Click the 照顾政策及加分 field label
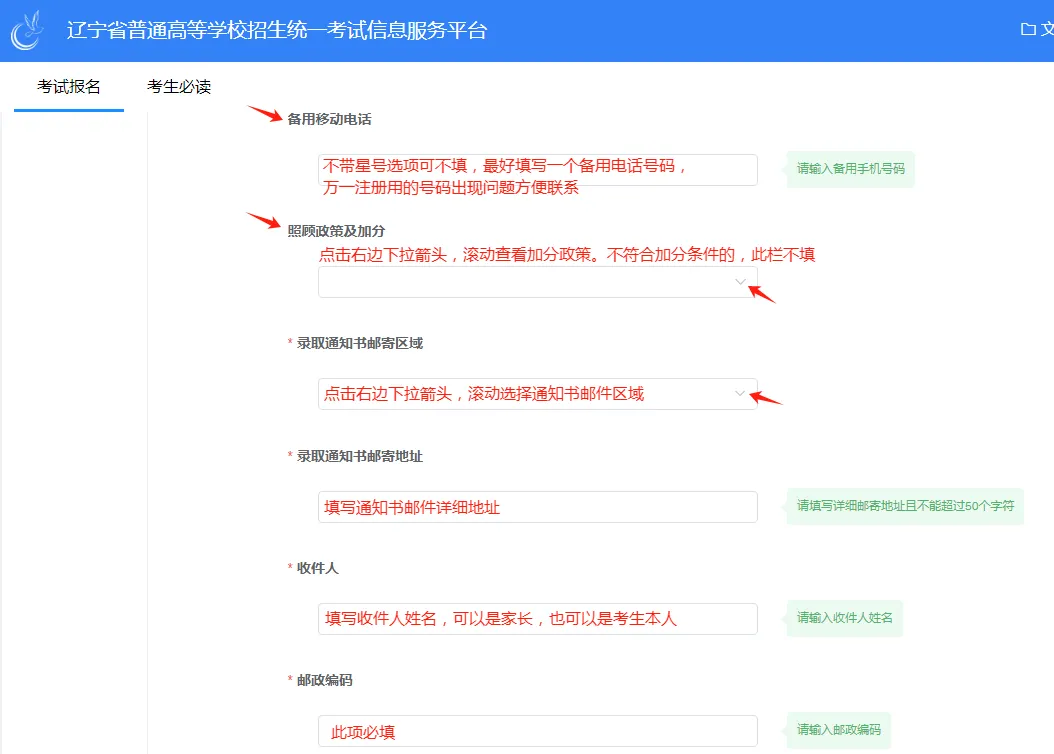Viewport: 1054px width, 754px height. [x=336, y=231]
